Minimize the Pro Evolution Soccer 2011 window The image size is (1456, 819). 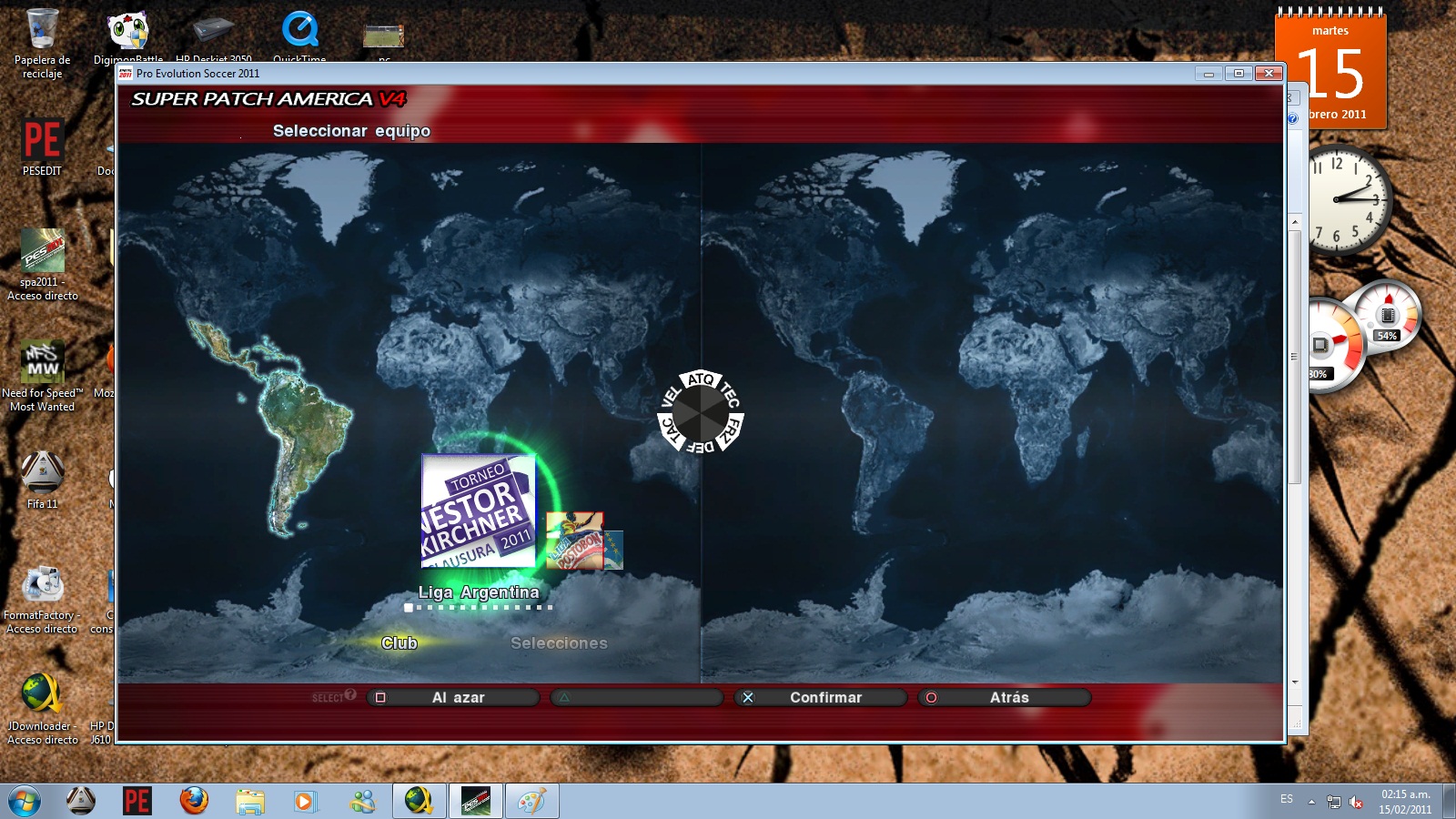pyautogui.click(x=1208, y=74)
